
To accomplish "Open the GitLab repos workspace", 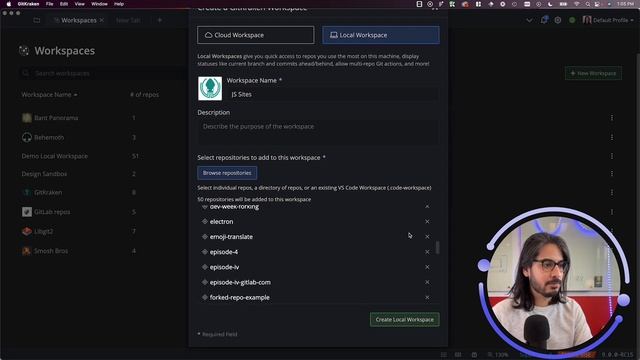I will click(x=52, y=212).
